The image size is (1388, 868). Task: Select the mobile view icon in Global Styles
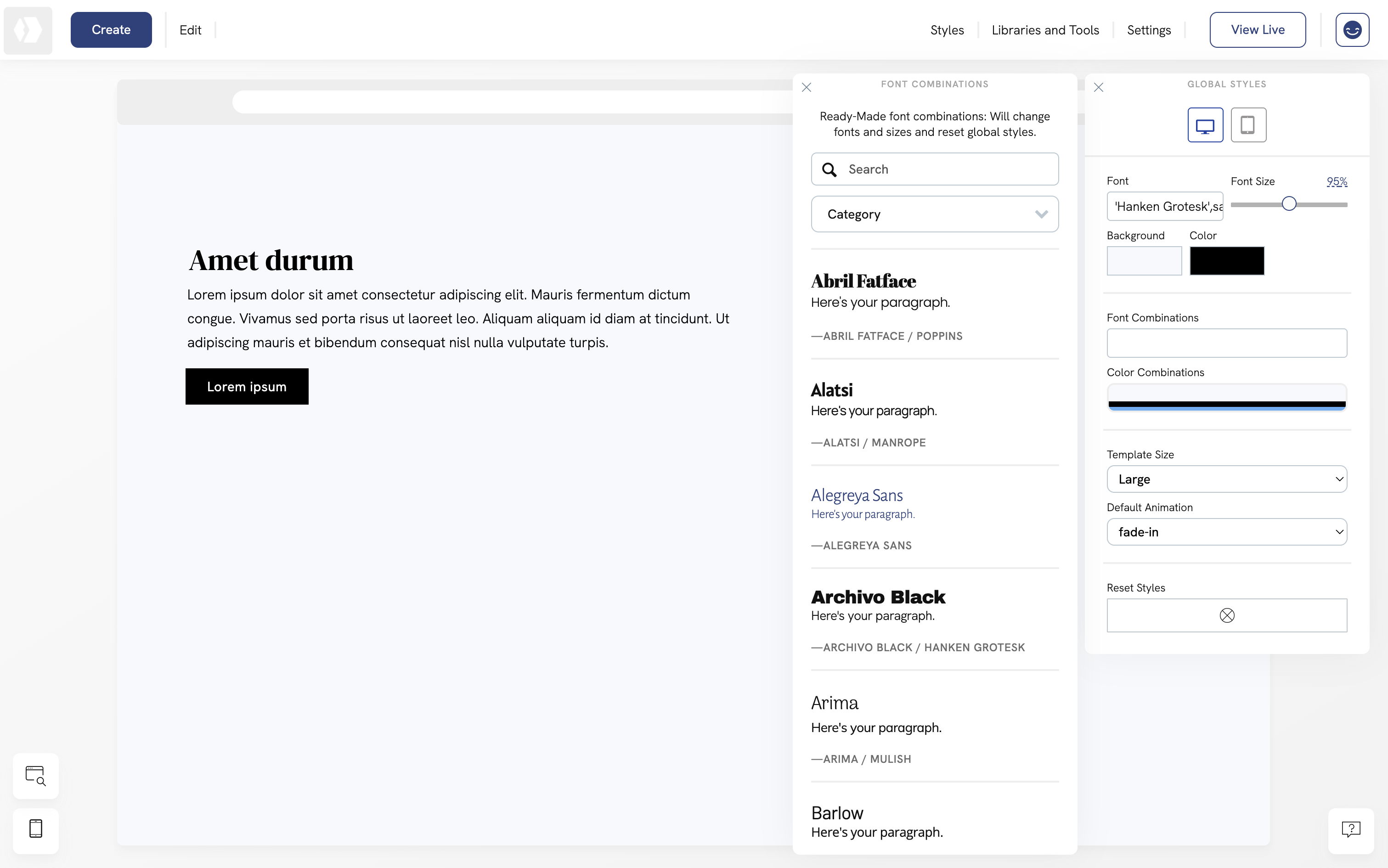[x=1248, y=124]
